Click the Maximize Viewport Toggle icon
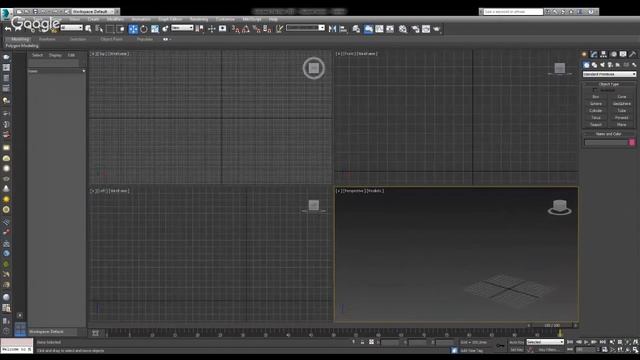 pos(636,350)
